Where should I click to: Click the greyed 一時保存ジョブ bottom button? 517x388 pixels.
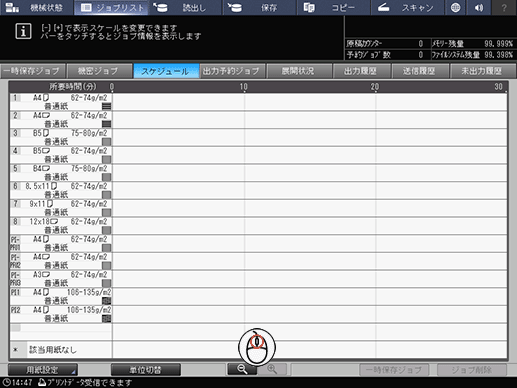coord(394,370)
